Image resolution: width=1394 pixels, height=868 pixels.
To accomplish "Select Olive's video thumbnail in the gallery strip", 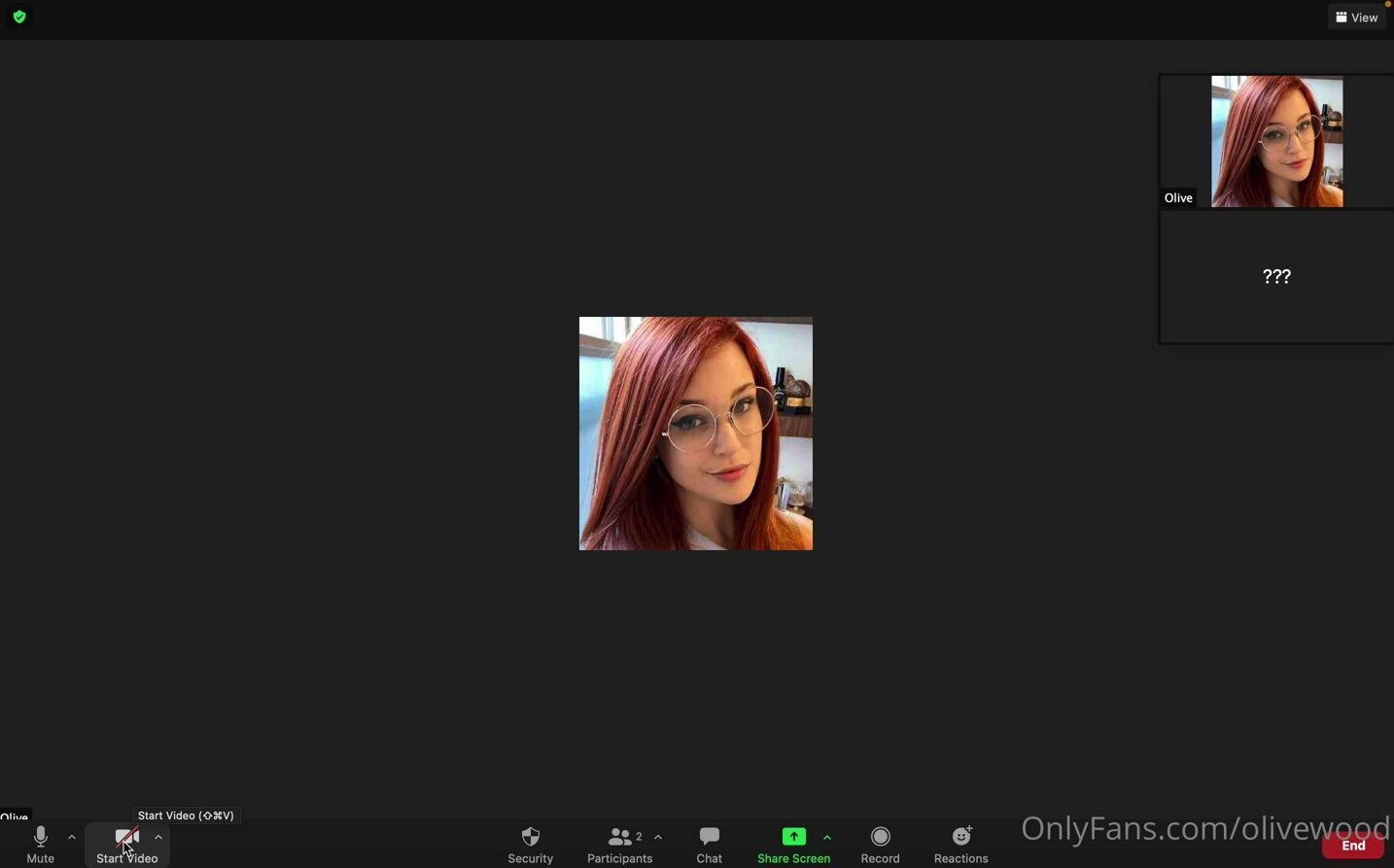I will 1276,141.
